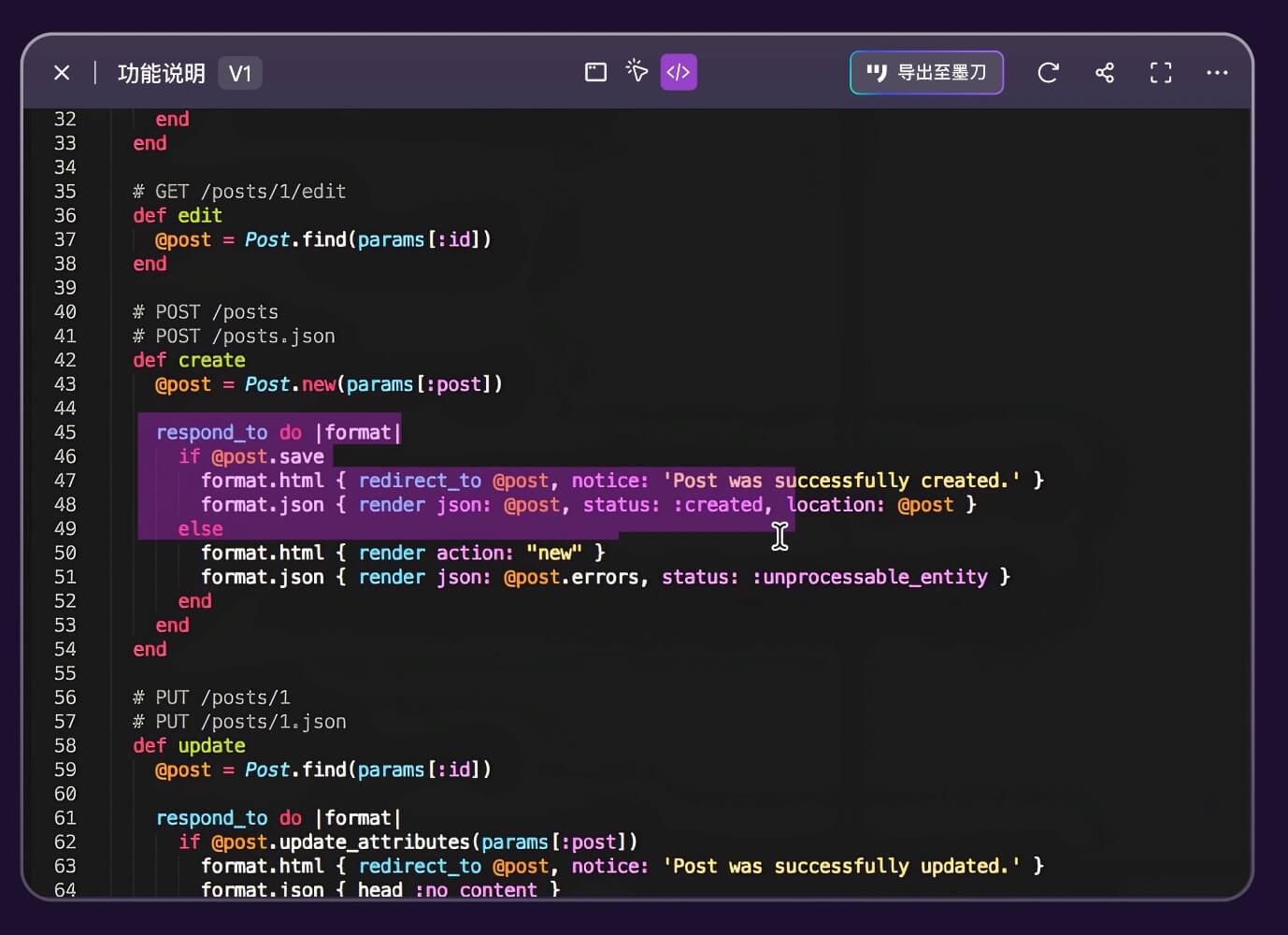This screenshot has width=1288, height=935.
Task: Click the 导出至墨刀 export button
Action: [926, 73]
